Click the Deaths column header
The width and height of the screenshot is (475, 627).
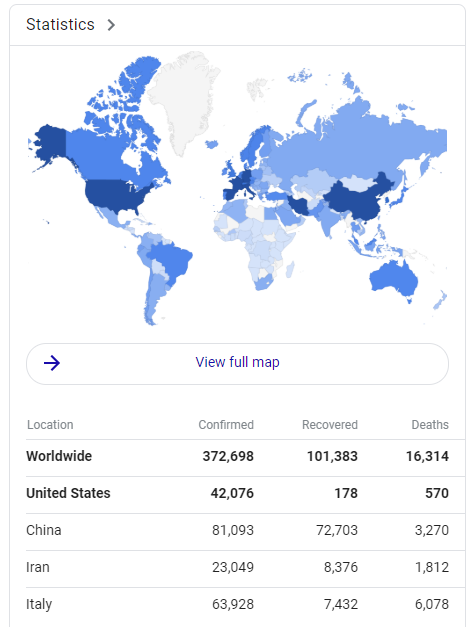[430, 425]
